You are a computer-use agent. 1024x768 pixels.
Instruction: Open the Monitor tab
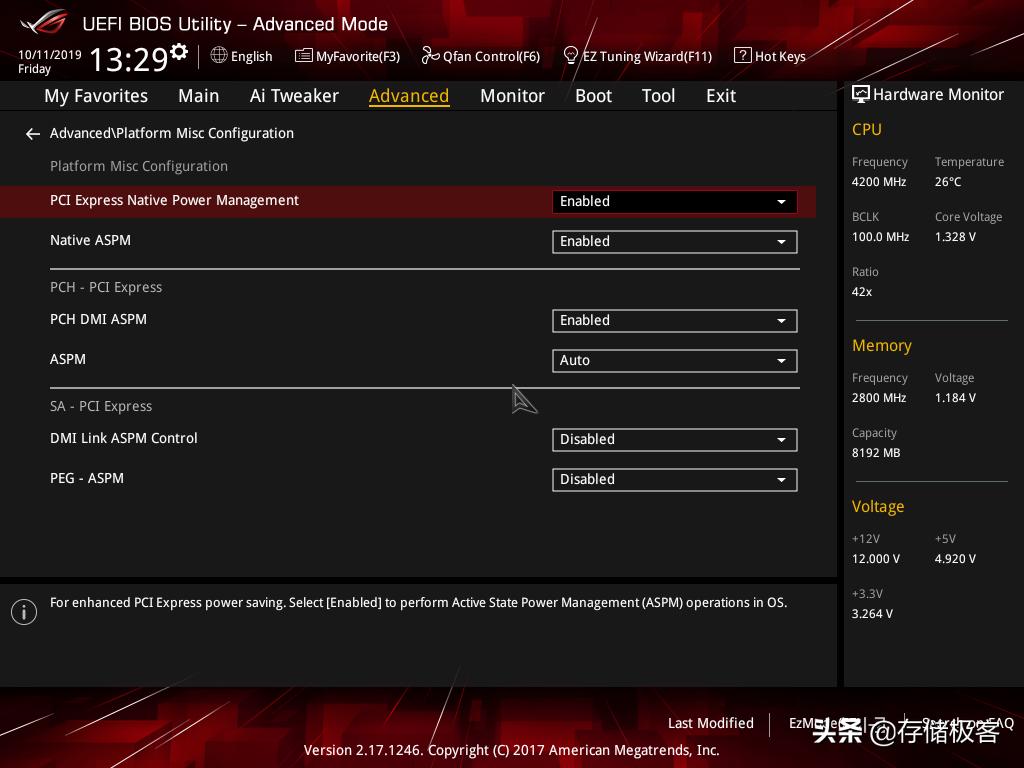512,96
